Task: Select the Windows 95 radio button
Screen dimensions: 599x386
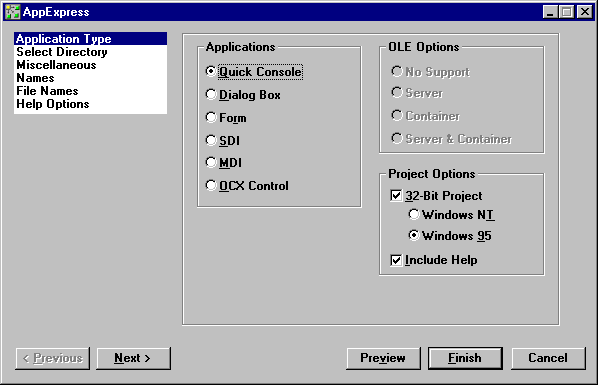Action: click(450, 236)
